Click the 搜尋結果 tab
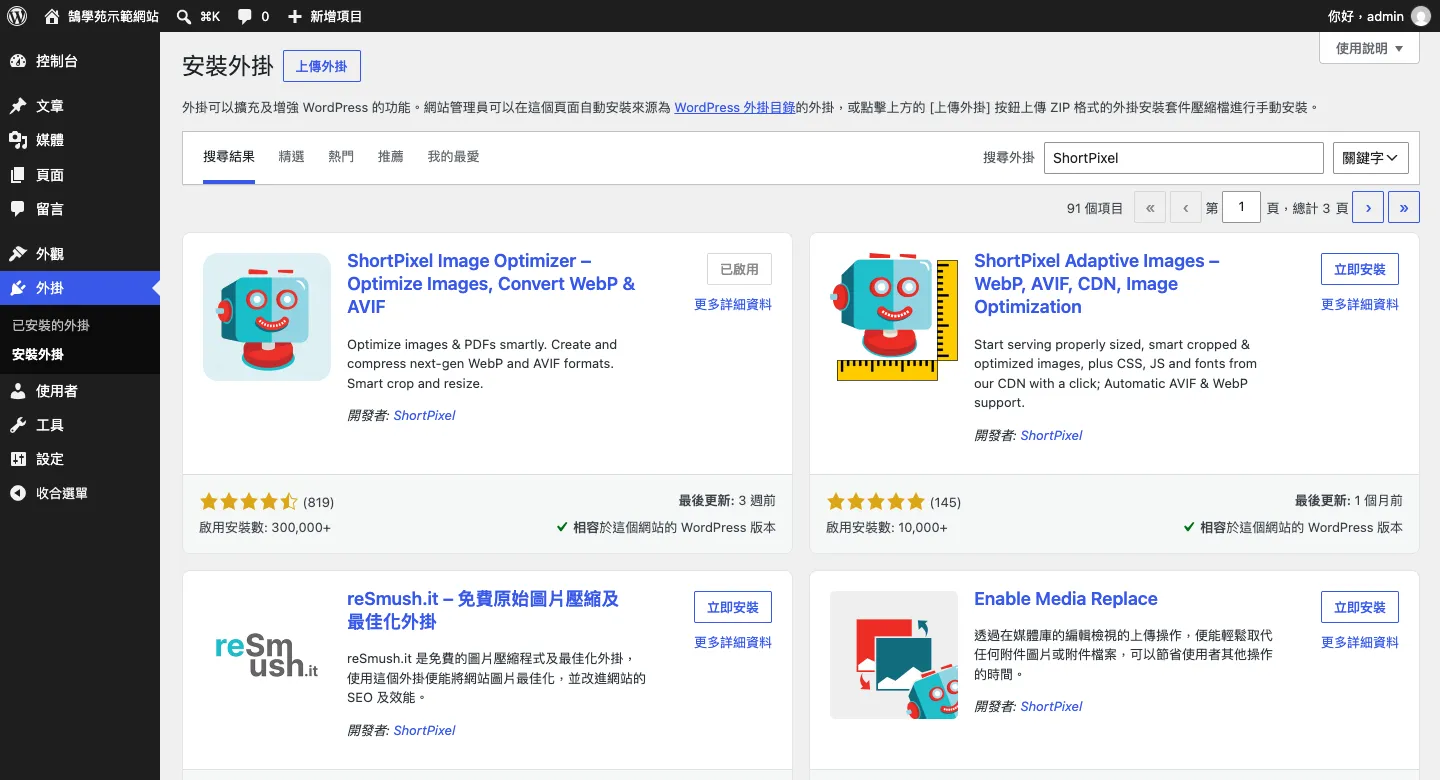The height and width of the screenshot is (780, 1440). (x=229, y=157)
